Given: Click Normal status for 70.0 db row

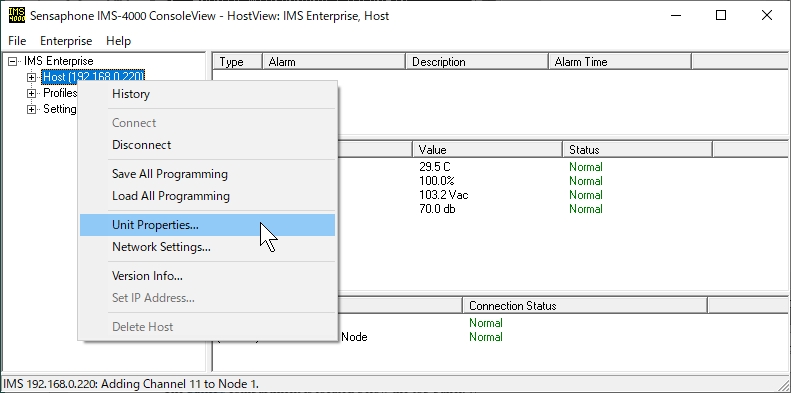Looking at the screenshot, I should tap(586, 209).
